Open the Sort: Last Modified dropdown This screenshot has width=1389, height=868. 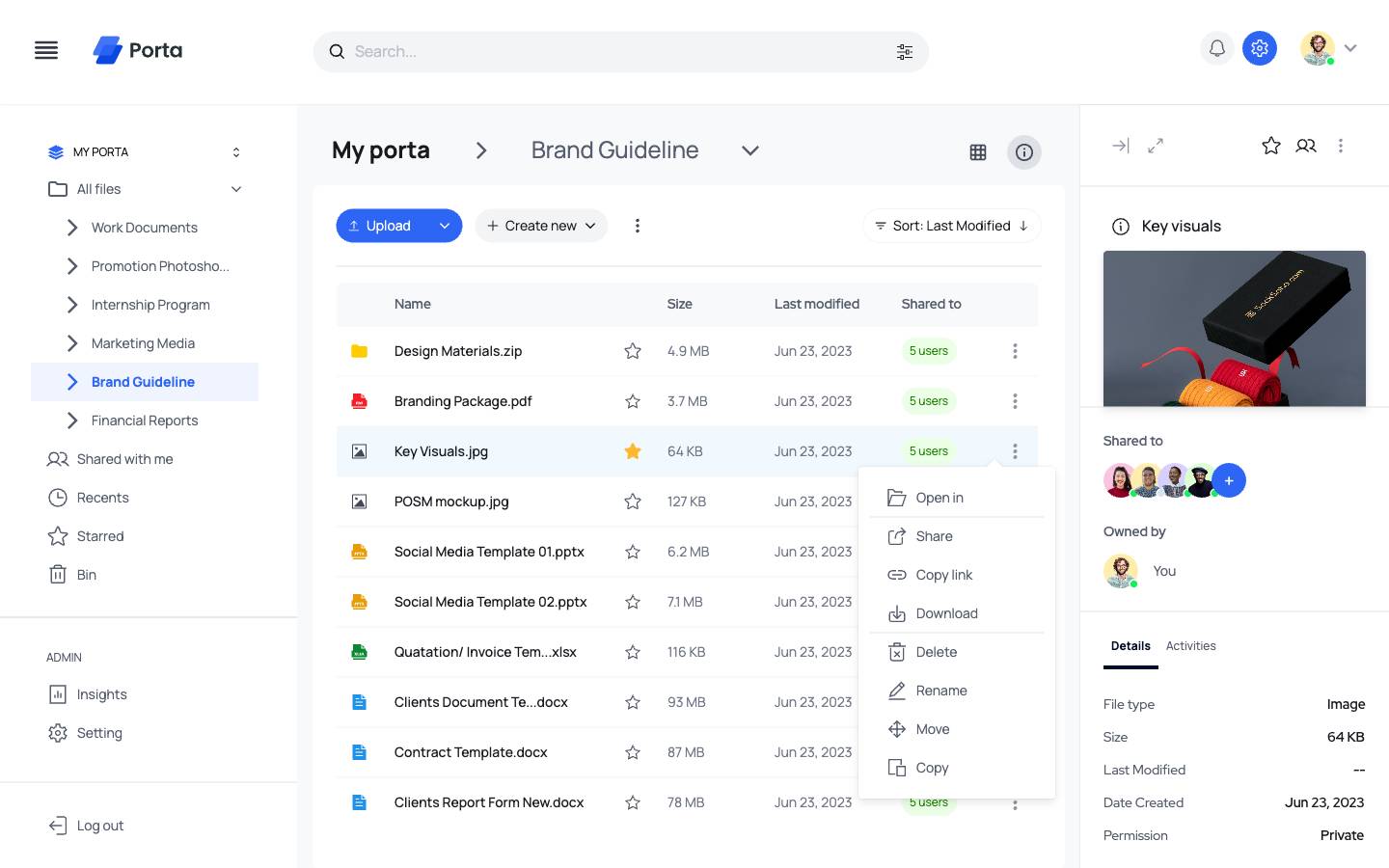coord(951,226)
